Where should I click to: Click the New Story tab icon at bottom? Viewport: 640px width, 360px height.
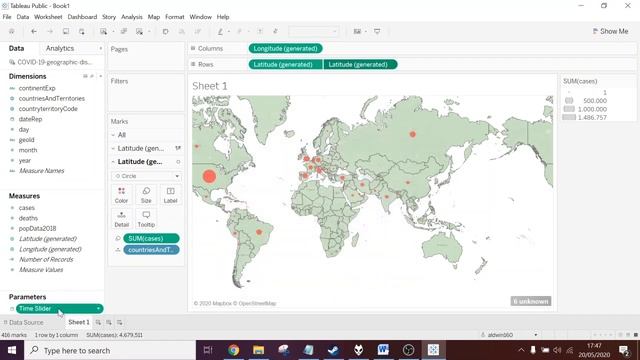[x=120, y=322]
